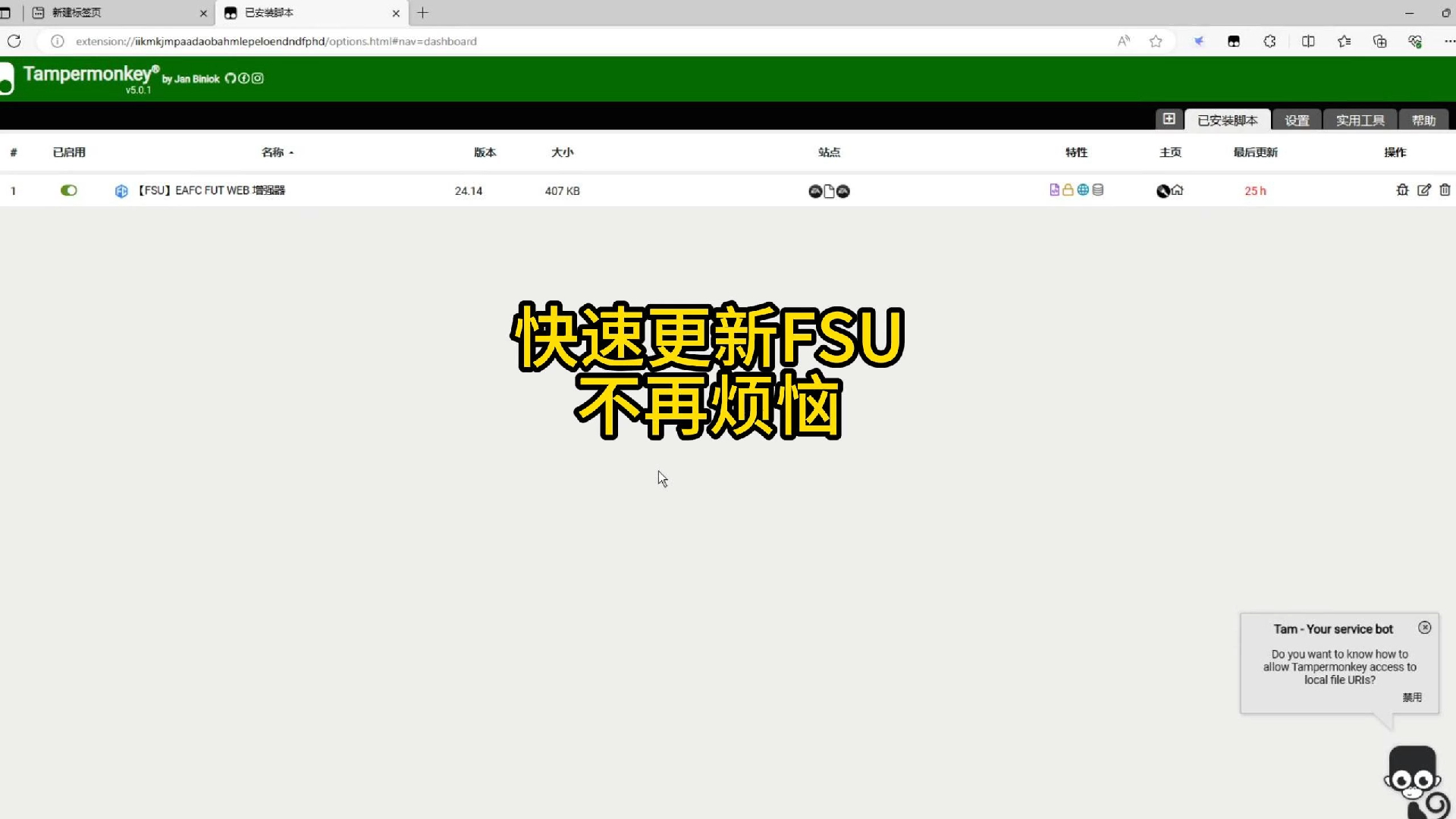
Task: Open the black circular homepage source icon
Action: tap(1163, 191)
